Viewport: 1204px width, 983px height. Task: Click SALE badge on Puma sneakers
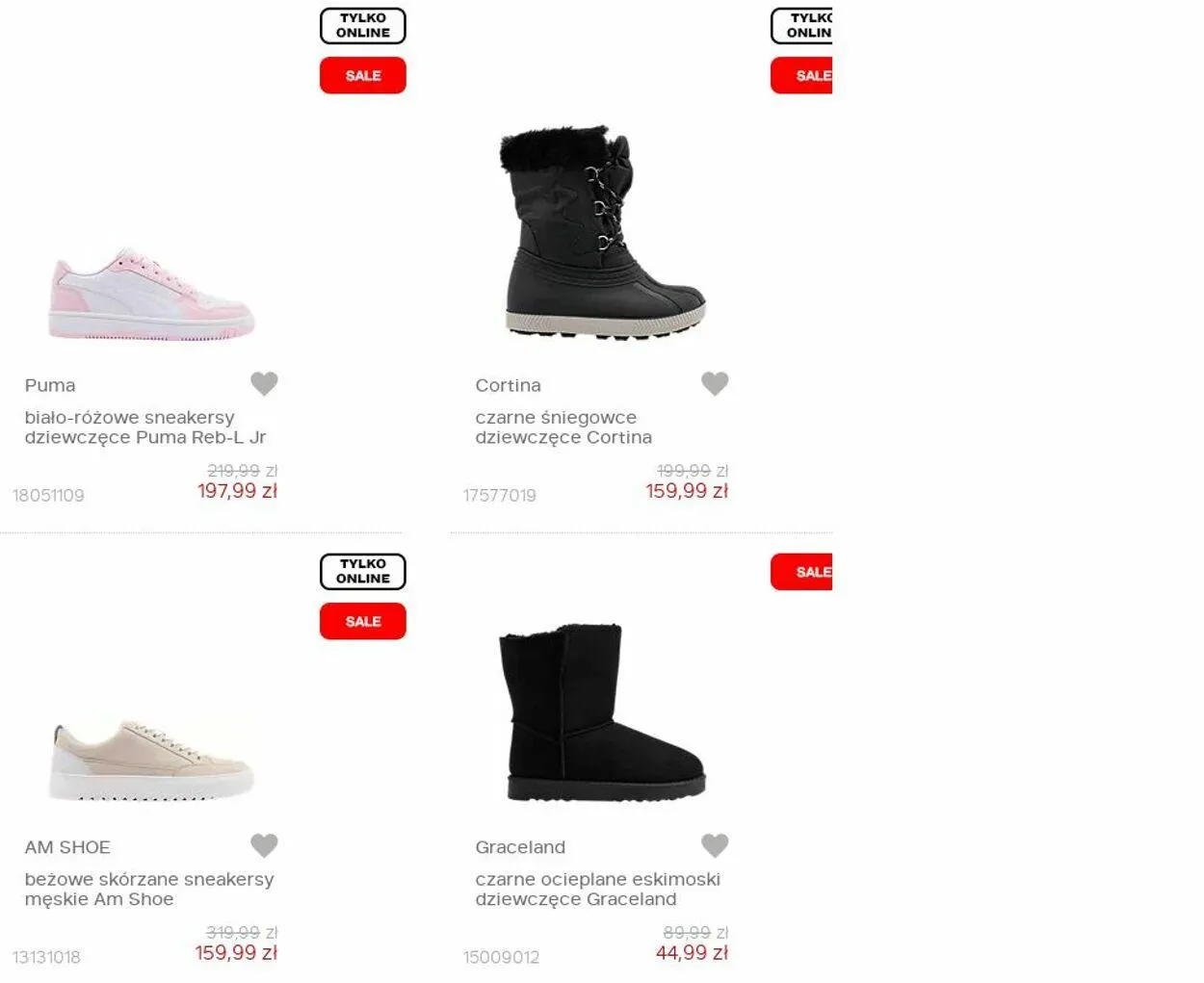(363, 75)
